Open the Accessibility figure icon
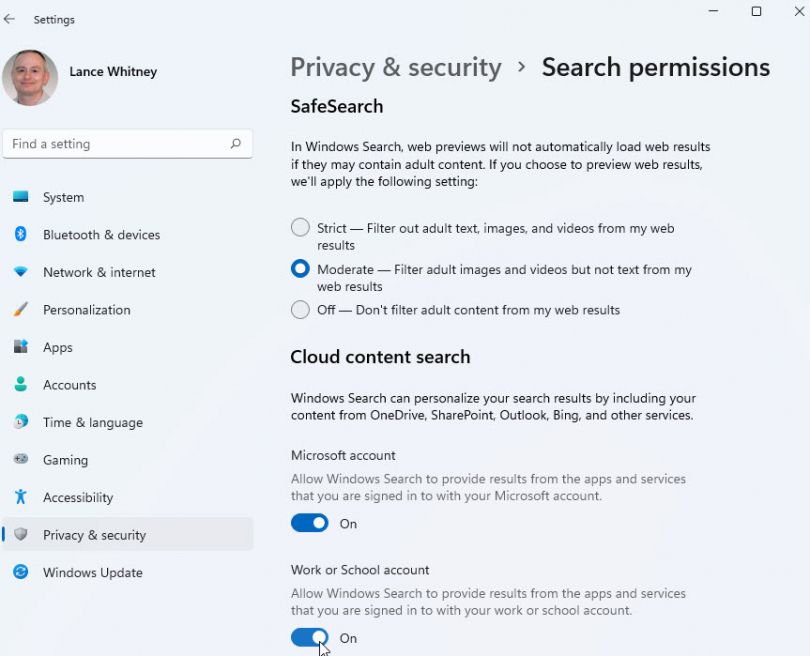 click(x=22, y=497)
